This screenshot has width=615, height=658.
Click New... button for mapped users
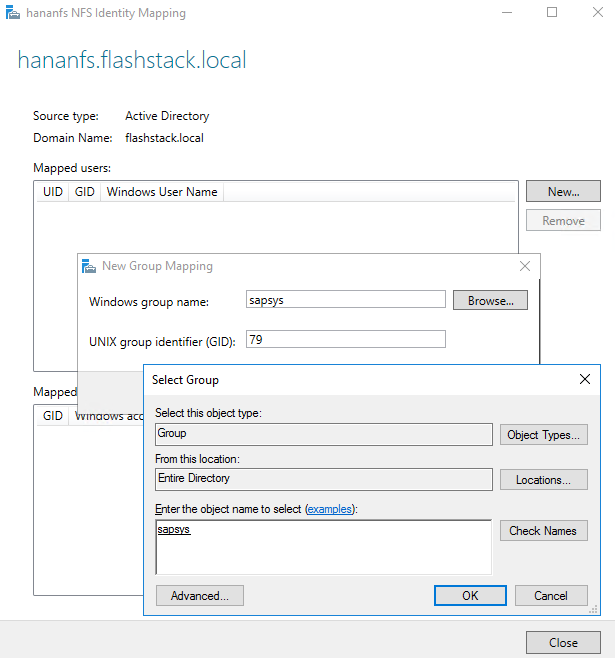pyautogui.click(x=563, y=191)
